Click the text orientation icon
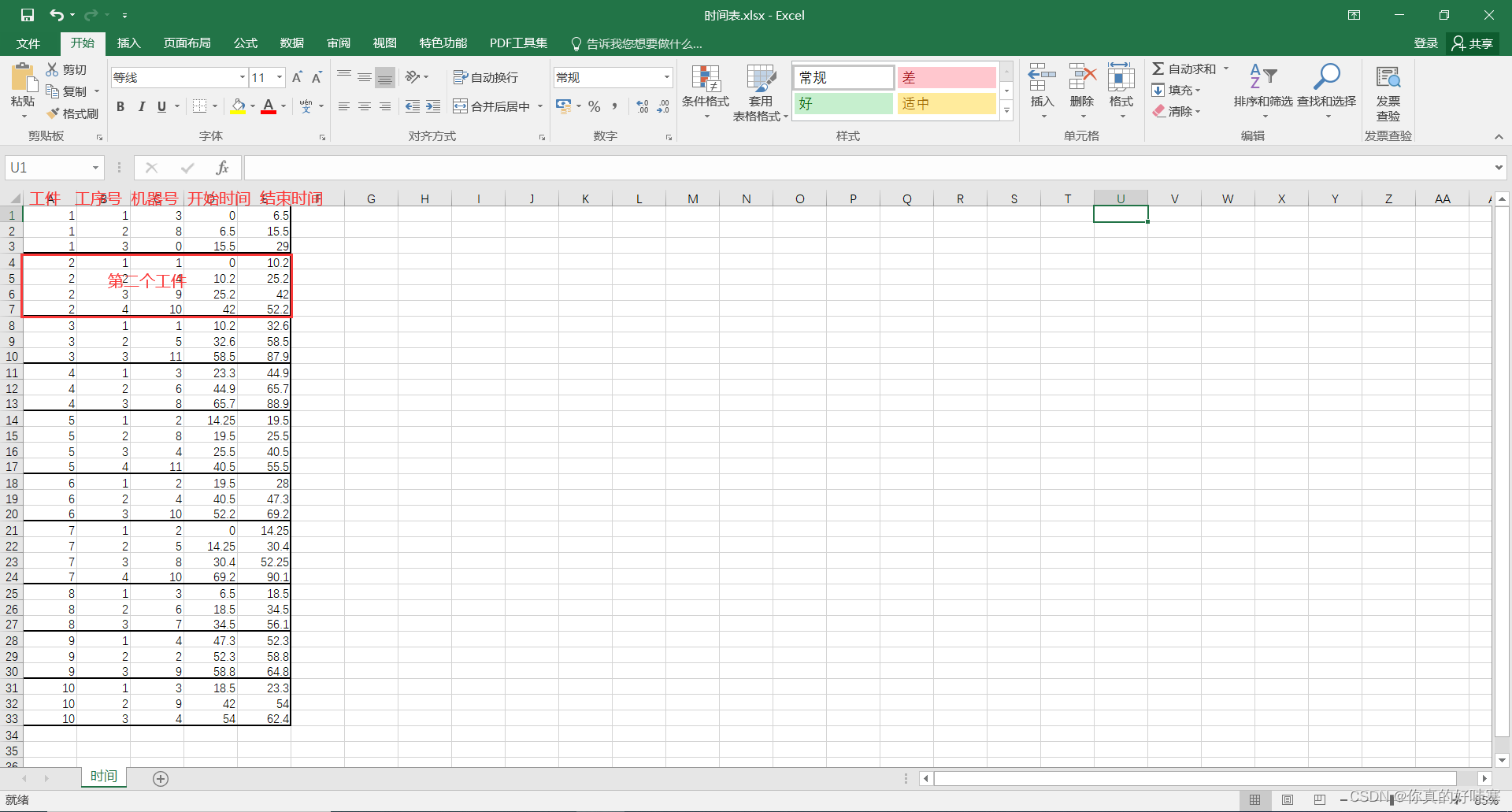 (413, 77)
